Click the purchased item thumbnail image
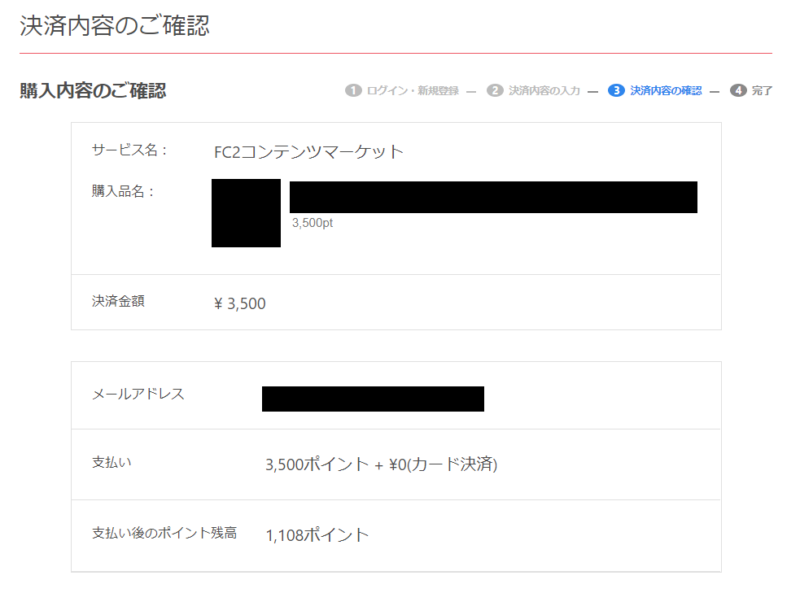The height and width of the screenshot is (593, 800). [246, 213]
